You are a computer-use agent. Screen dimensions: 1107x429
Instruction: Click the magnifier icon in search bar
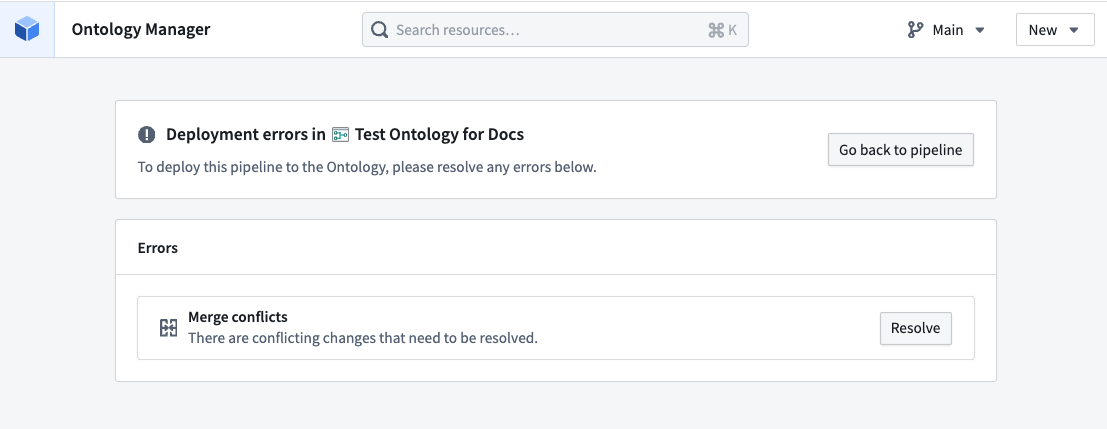379,30
